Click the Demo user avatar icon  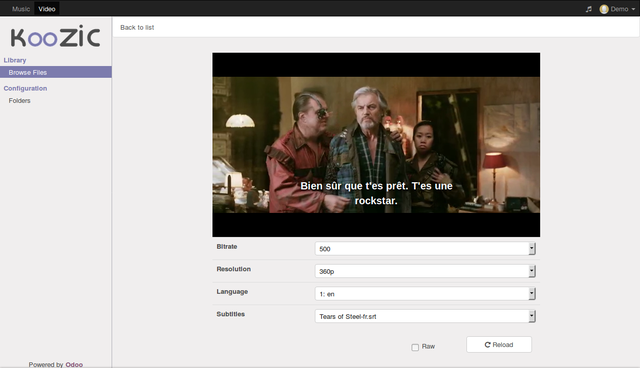[x=604, y=9]
